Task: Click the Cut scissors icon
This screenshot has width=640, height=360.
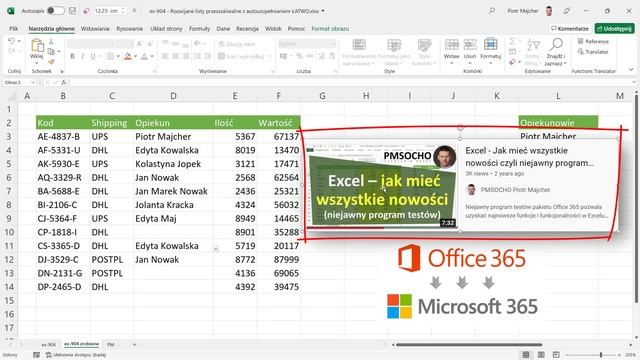Action: [x=51, y=41]
